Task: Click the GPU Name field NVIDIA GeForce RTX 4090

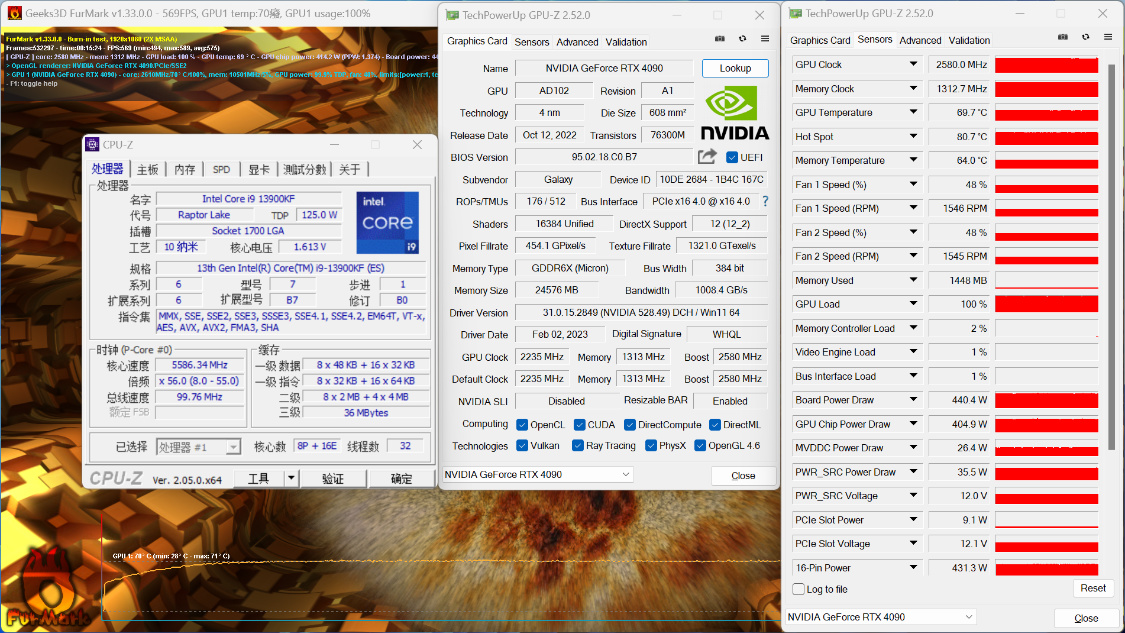Action: pyautogui.click(x=604, y=68)
